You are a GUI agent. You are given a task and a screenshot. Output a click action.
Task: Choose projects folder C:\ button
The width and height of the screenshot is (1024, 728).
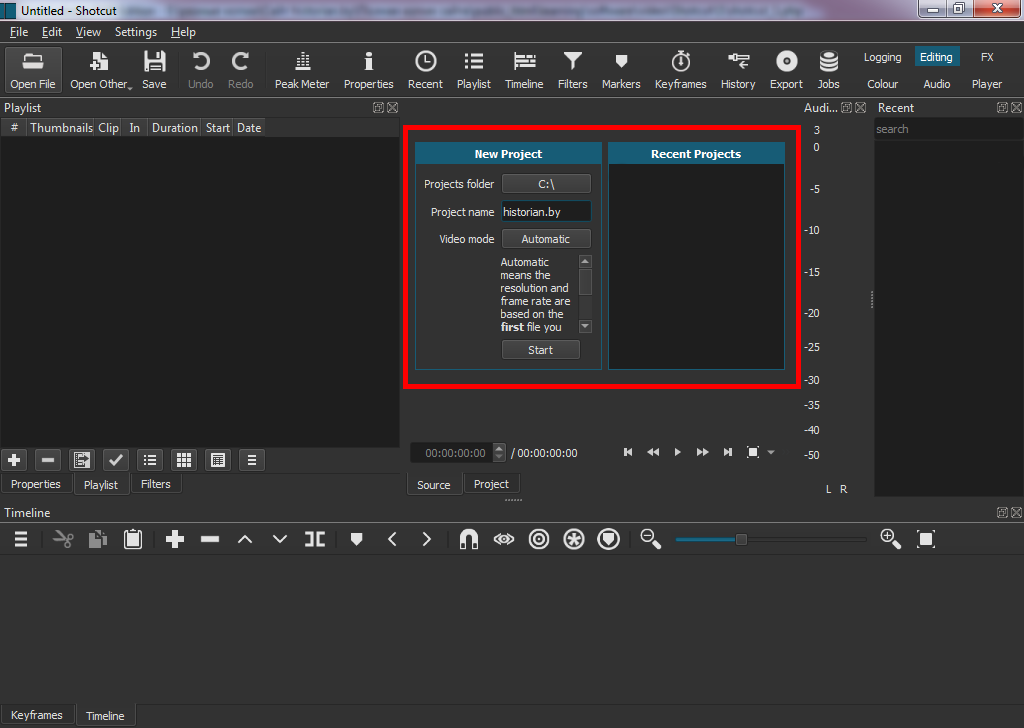tap(546, 184)
